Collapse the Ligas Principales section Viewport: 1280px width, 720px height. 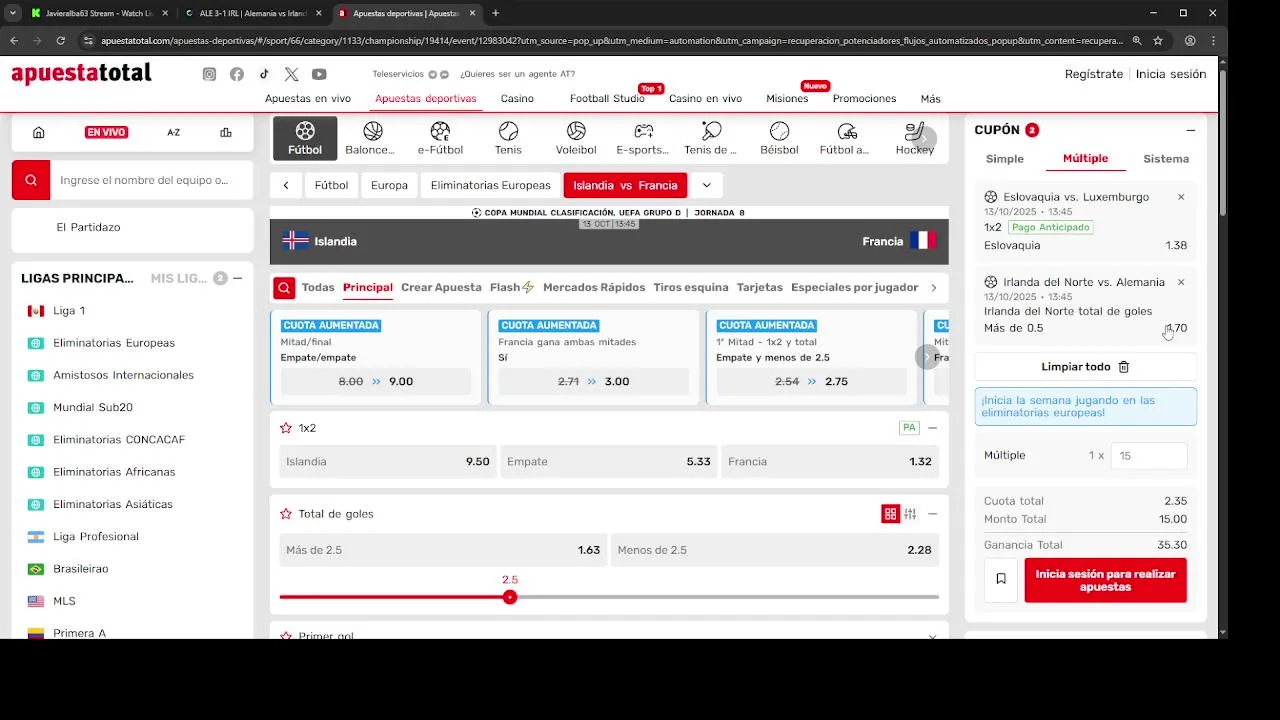(x=237, y=278)
